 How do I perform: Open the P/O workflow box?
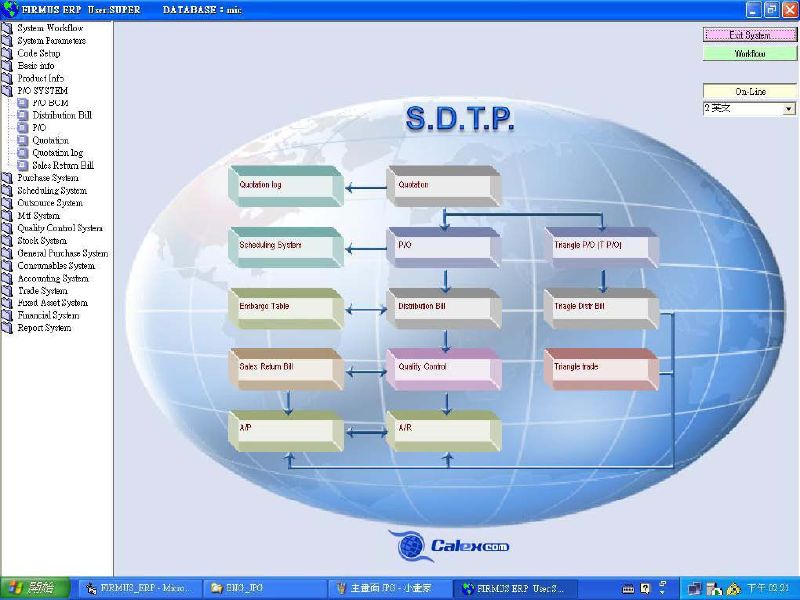[444, 247]
